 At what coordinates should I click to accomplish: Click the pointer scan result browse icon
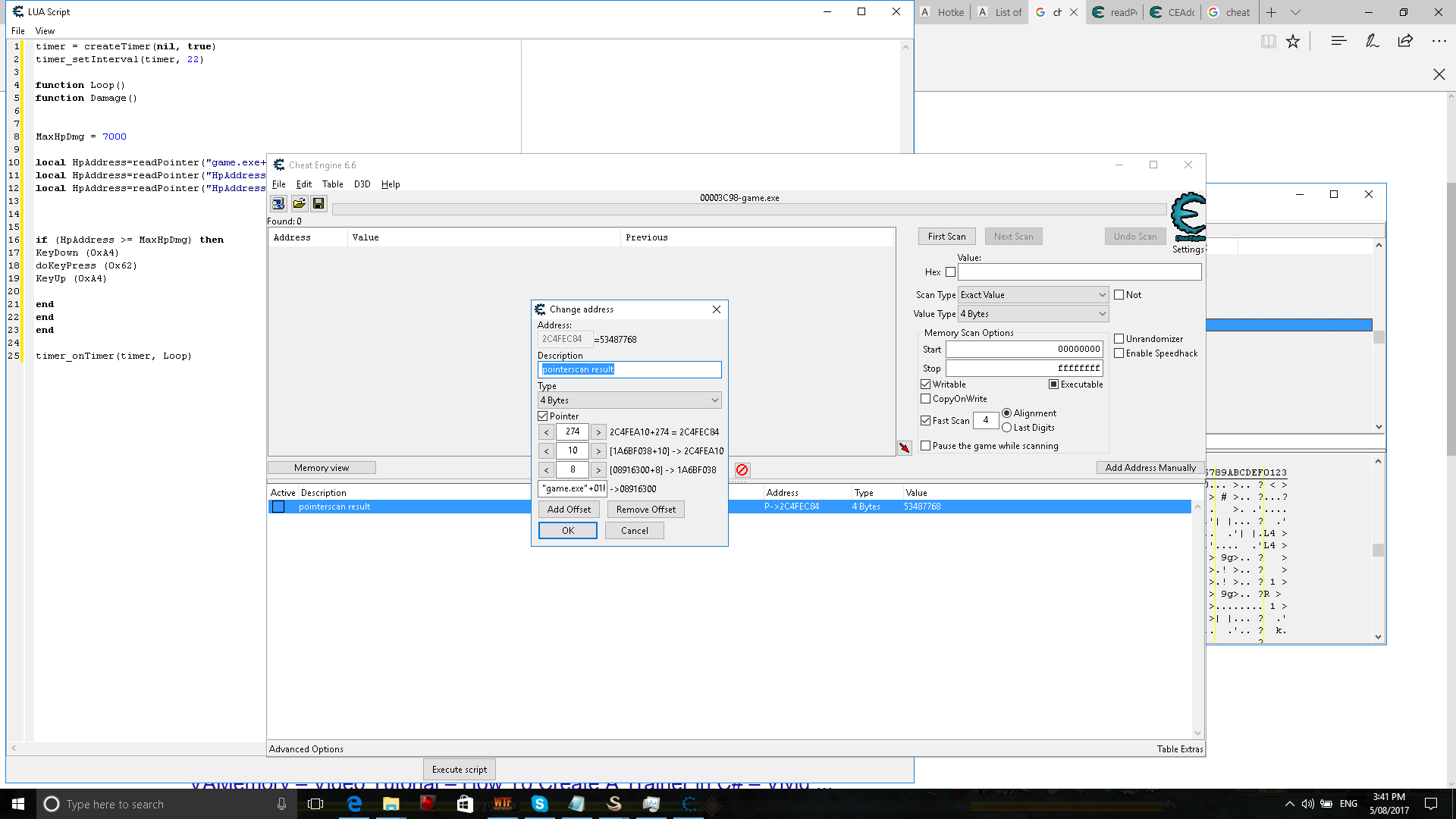(299, 204)
